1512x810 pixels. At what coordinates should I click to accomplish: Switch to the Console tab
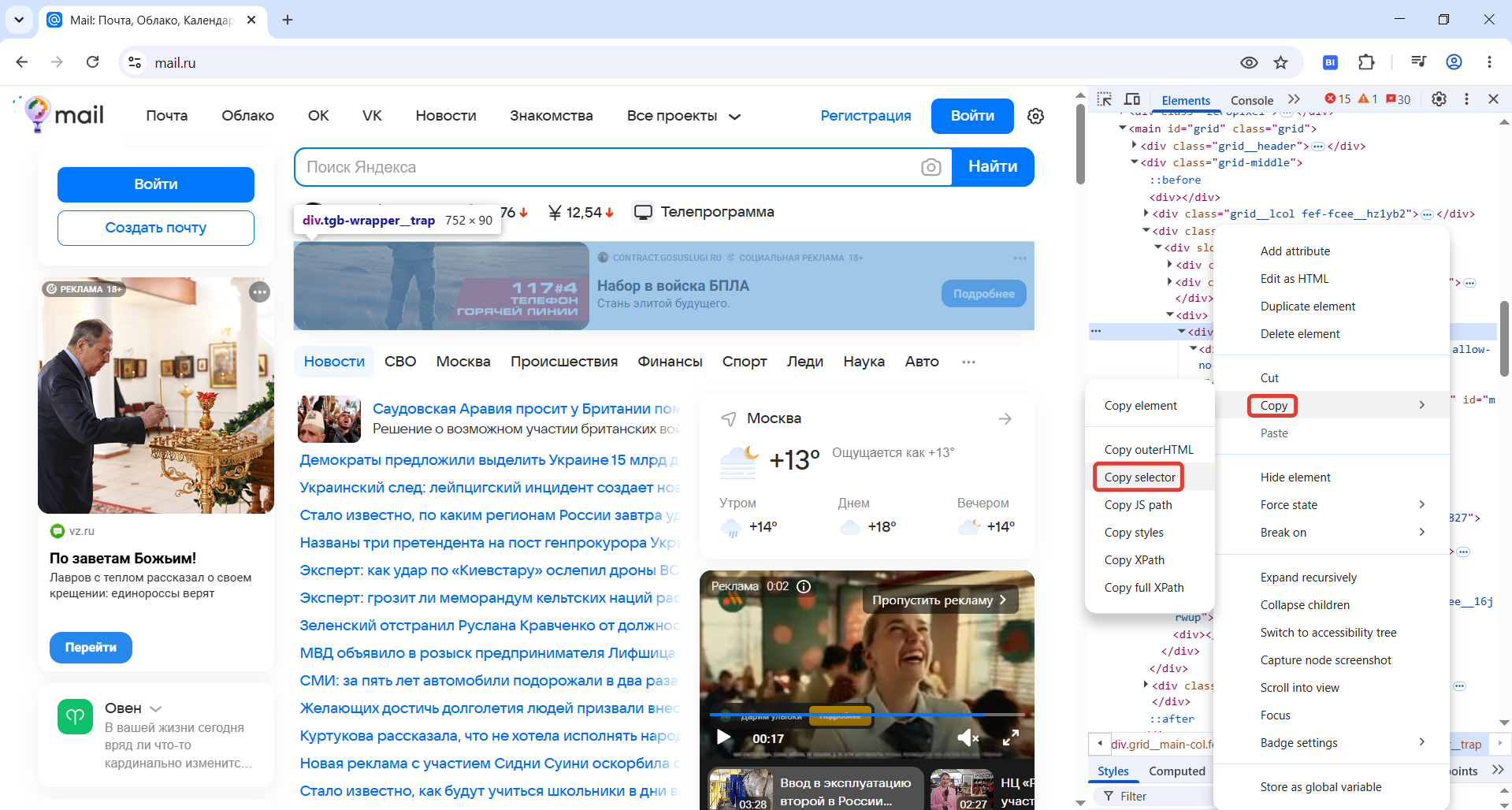tap(1252, 100)
